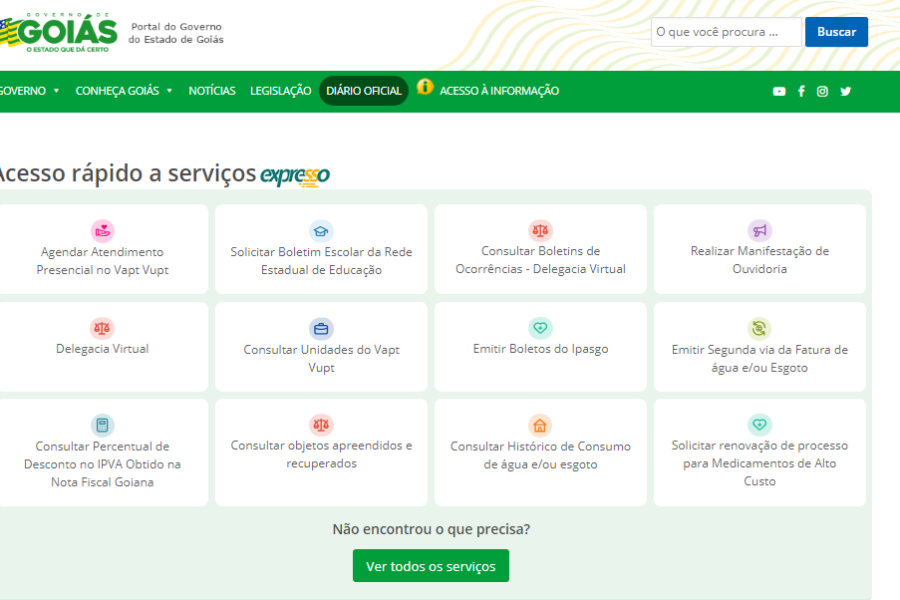
Task: Focus the 'O que você procura' search field
Action: [726, 32]
